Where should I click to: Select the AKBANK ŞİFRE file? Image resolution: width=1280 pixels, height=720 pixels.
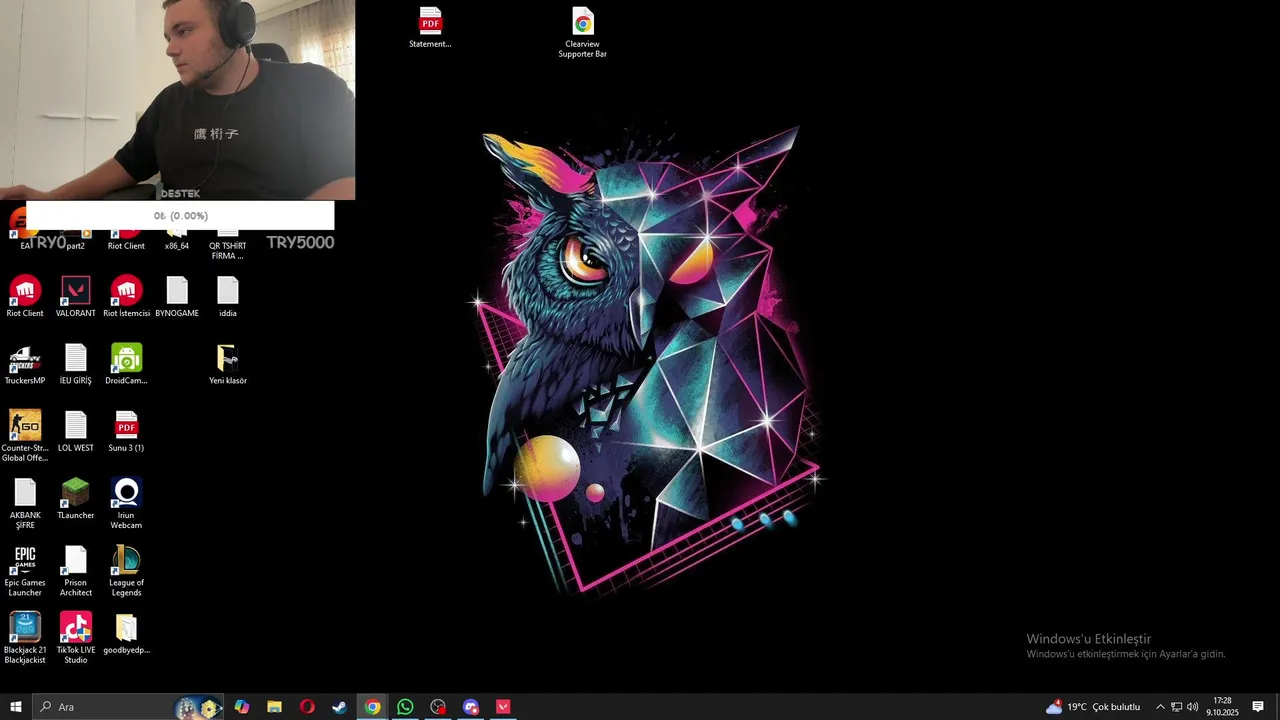pos(25,503)
